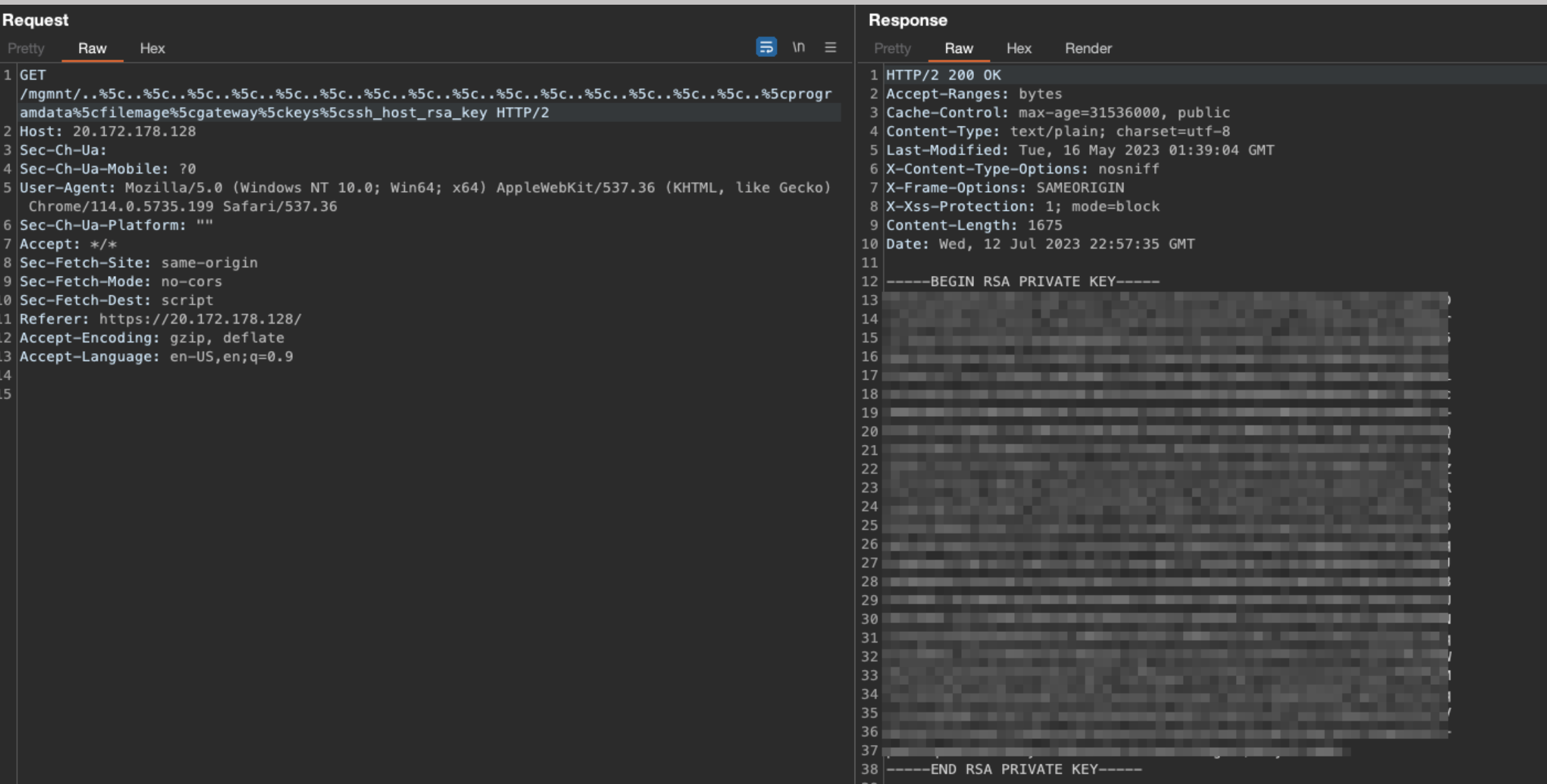Click the GET method on request line 1

[33, 75]
